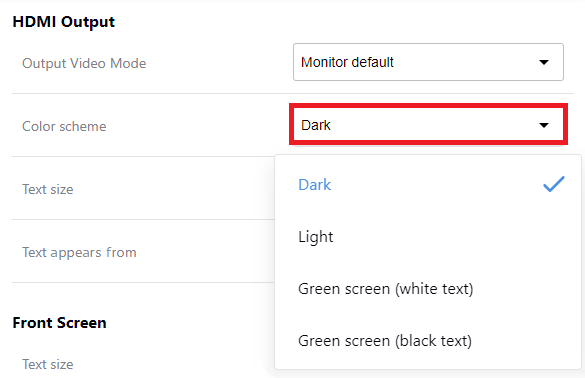Viewport: 585px width, 378px height.
Task: Click divider line below Output Video Mode row
Action: point(293,93)
